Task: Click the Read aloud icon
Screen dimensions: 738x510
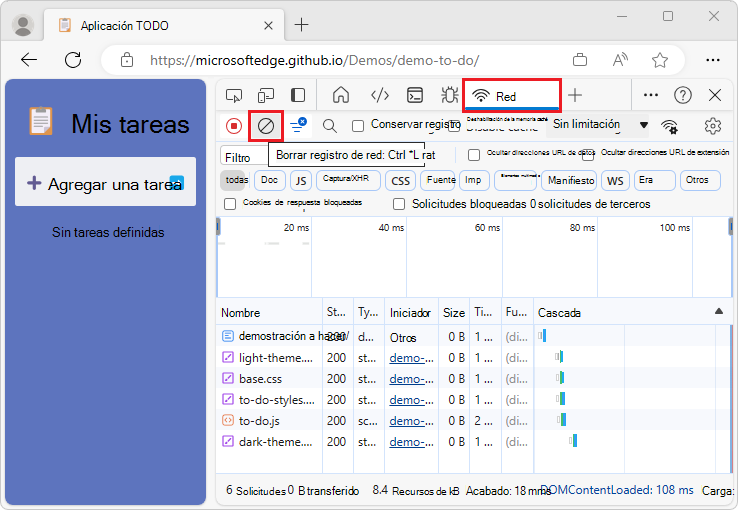Action: (x=620, y=60)
